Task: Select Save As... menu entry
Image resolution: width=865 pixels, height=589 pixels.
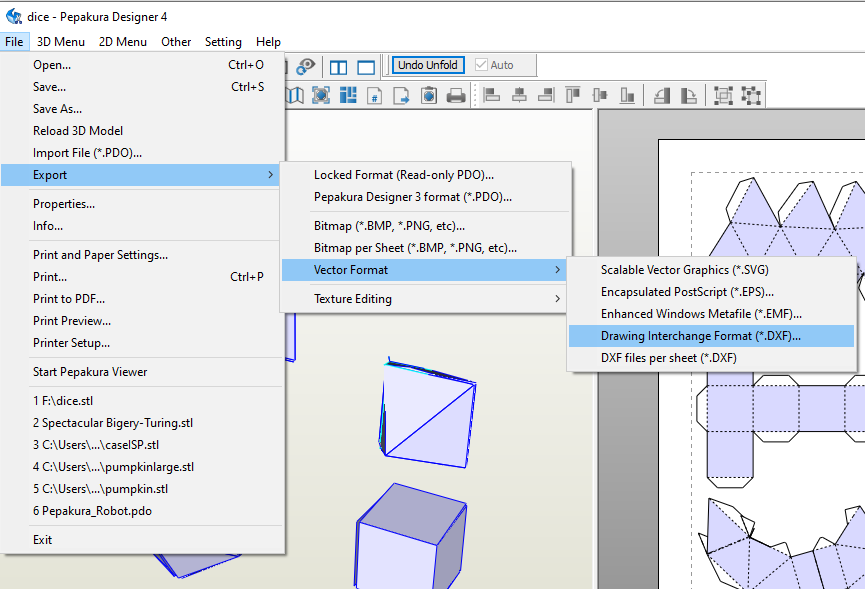Action: coord(142,109)
